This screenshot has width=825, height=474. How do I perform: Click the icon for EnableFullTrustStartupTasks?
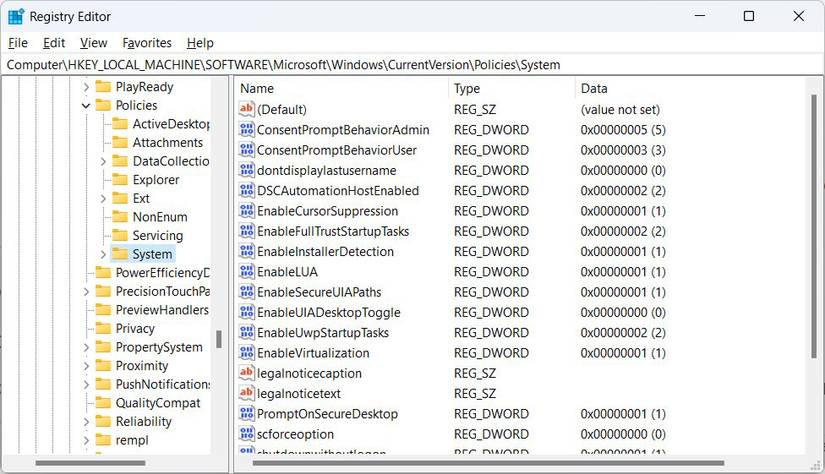click(246, 231)
